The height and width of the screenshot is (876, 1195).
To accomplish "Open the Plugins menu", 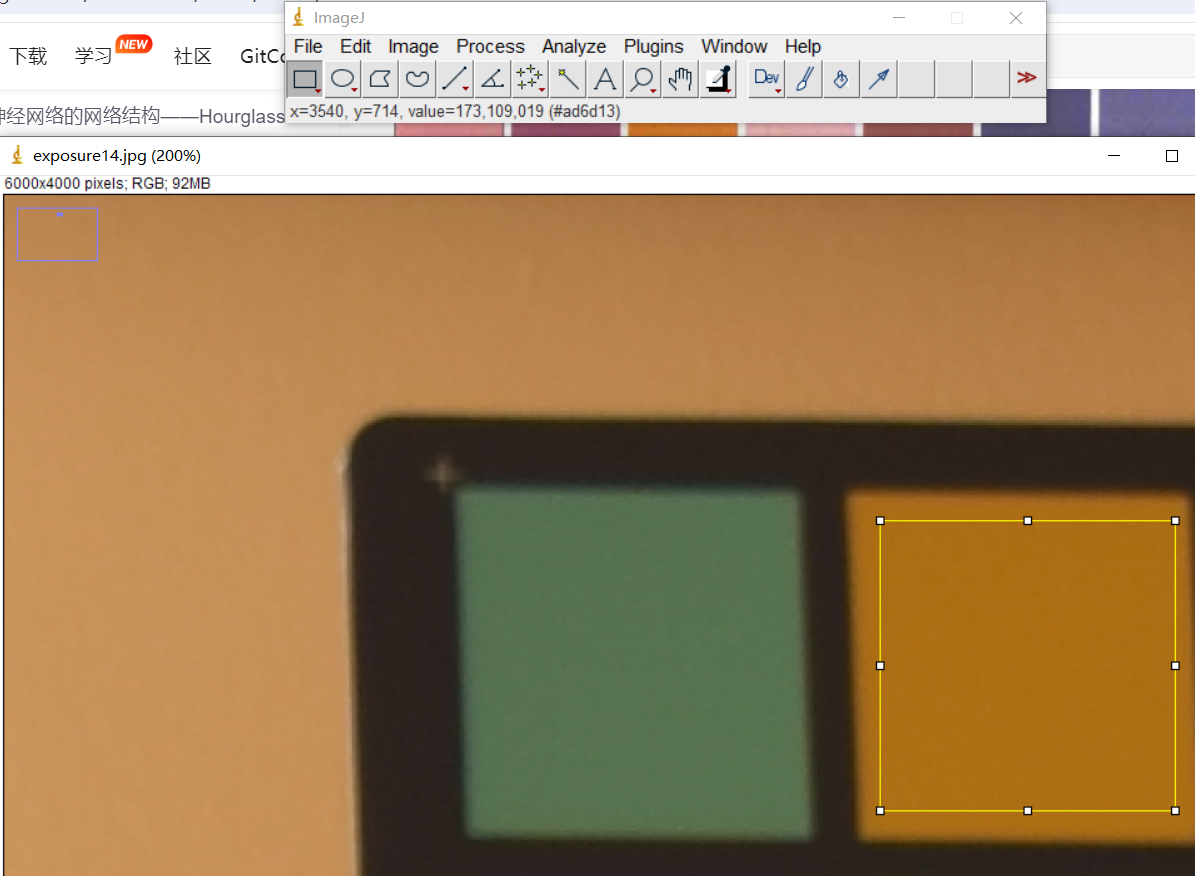I will coord(653,47).
